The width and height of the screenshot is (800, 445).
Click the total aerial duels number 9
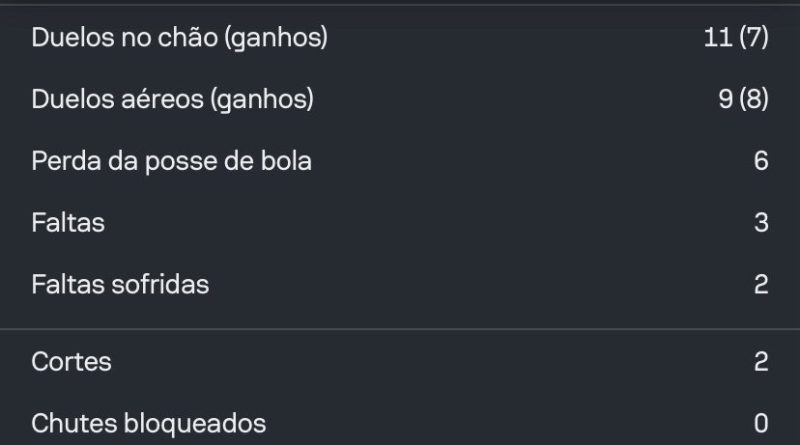pyautogui.click(x=726, y=99)
